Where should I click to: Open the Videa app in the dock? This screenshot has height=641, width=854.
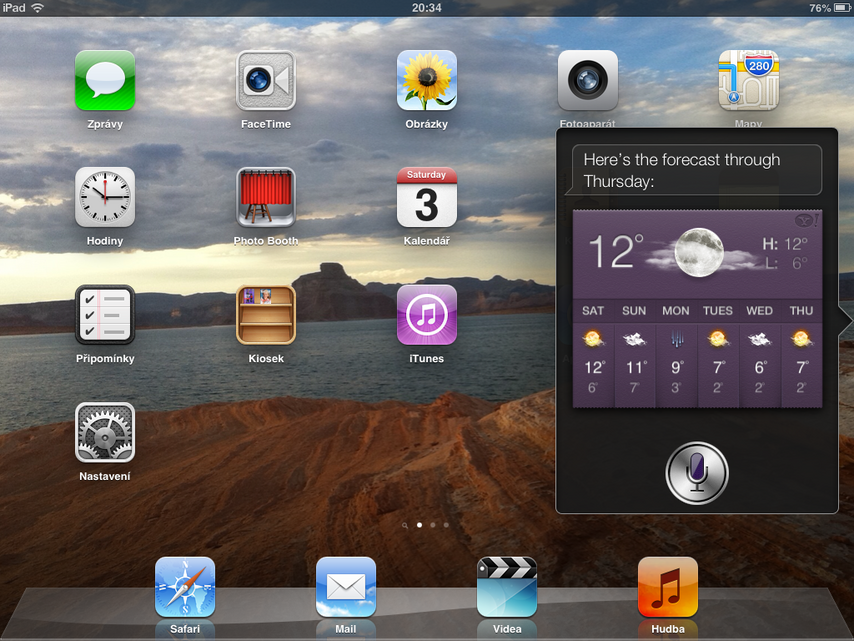pos(507,586)
